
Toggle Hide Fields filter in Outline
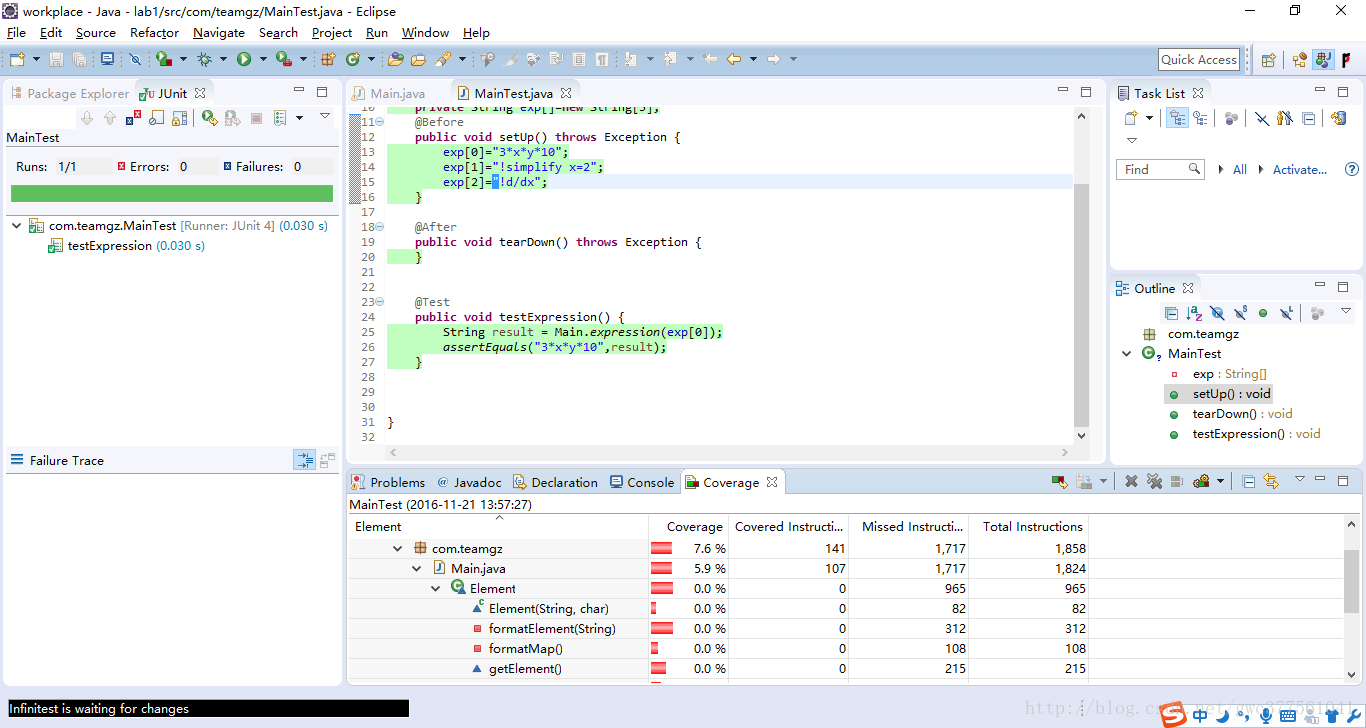tap(1217, 313)
